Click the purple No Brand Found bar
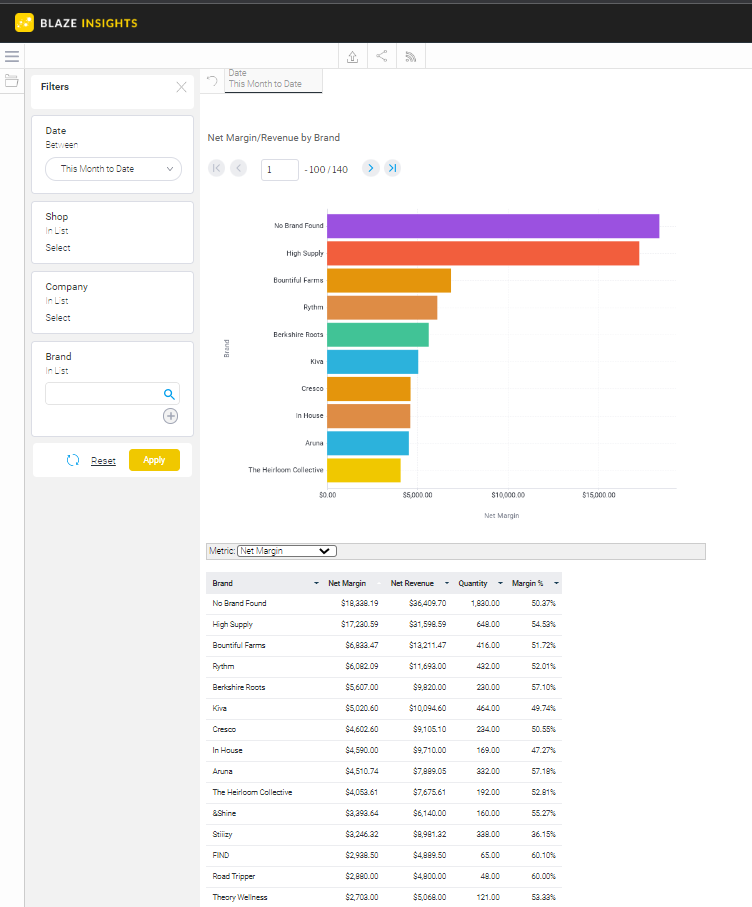Image resolution: width=752 pixels, height=907 pixels. tap(492, 226)
